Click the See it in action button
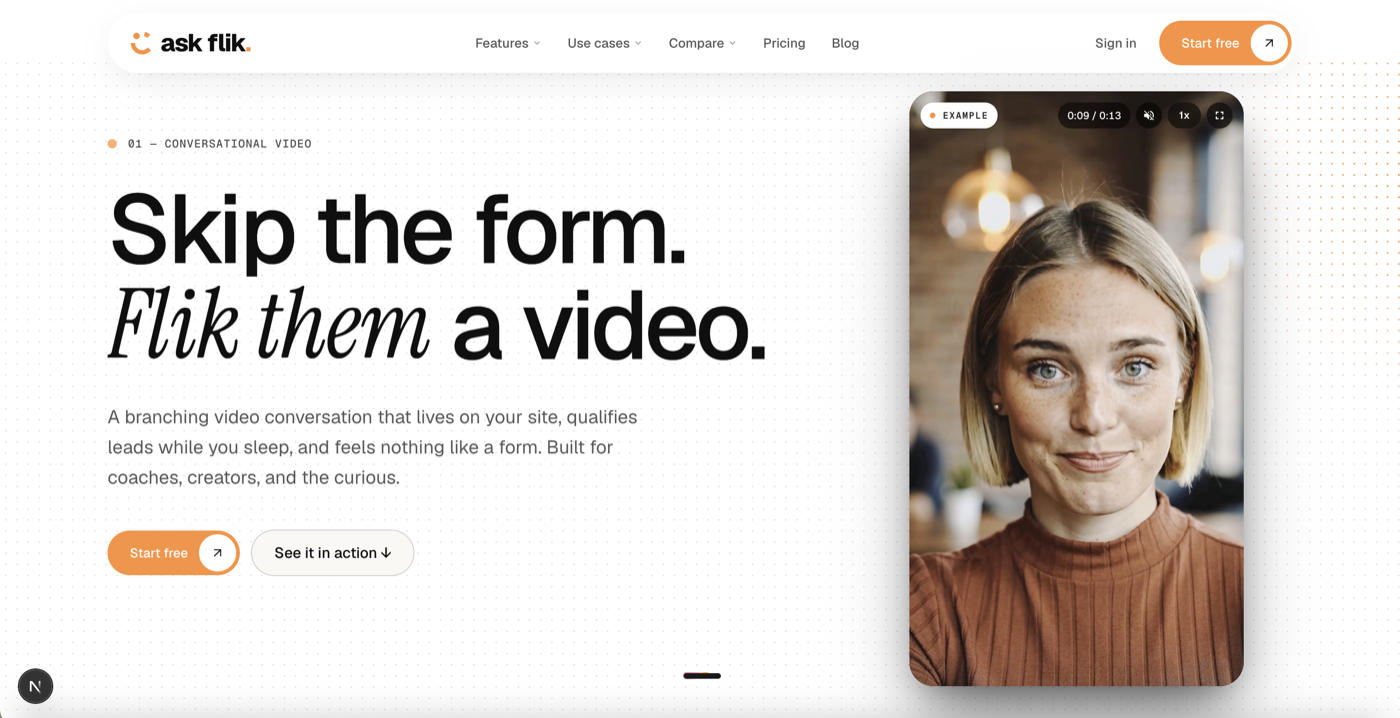 click(x=332, y=553)
